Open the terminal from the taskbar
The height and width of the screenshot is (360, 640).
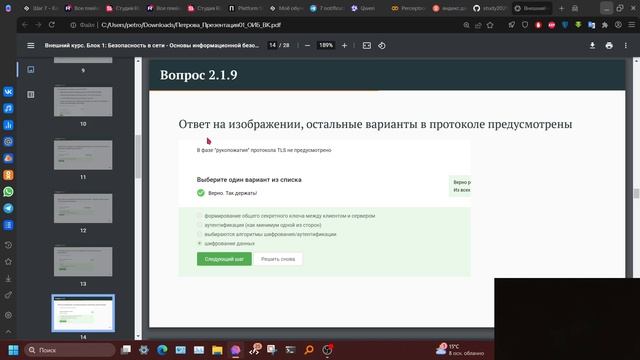(290, 350)
